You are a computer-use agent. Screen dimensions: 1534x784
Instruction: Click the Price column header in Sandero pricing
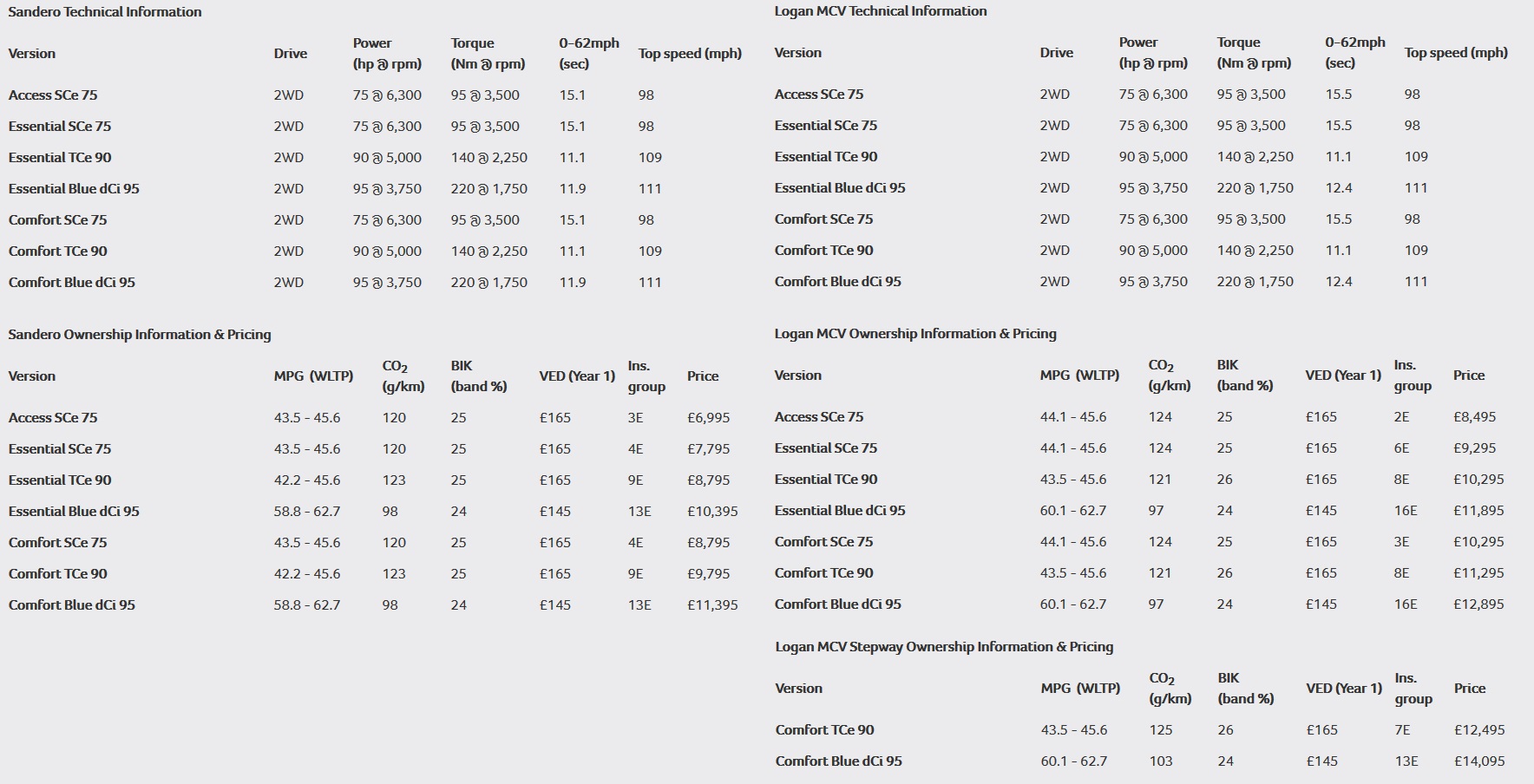703,376
